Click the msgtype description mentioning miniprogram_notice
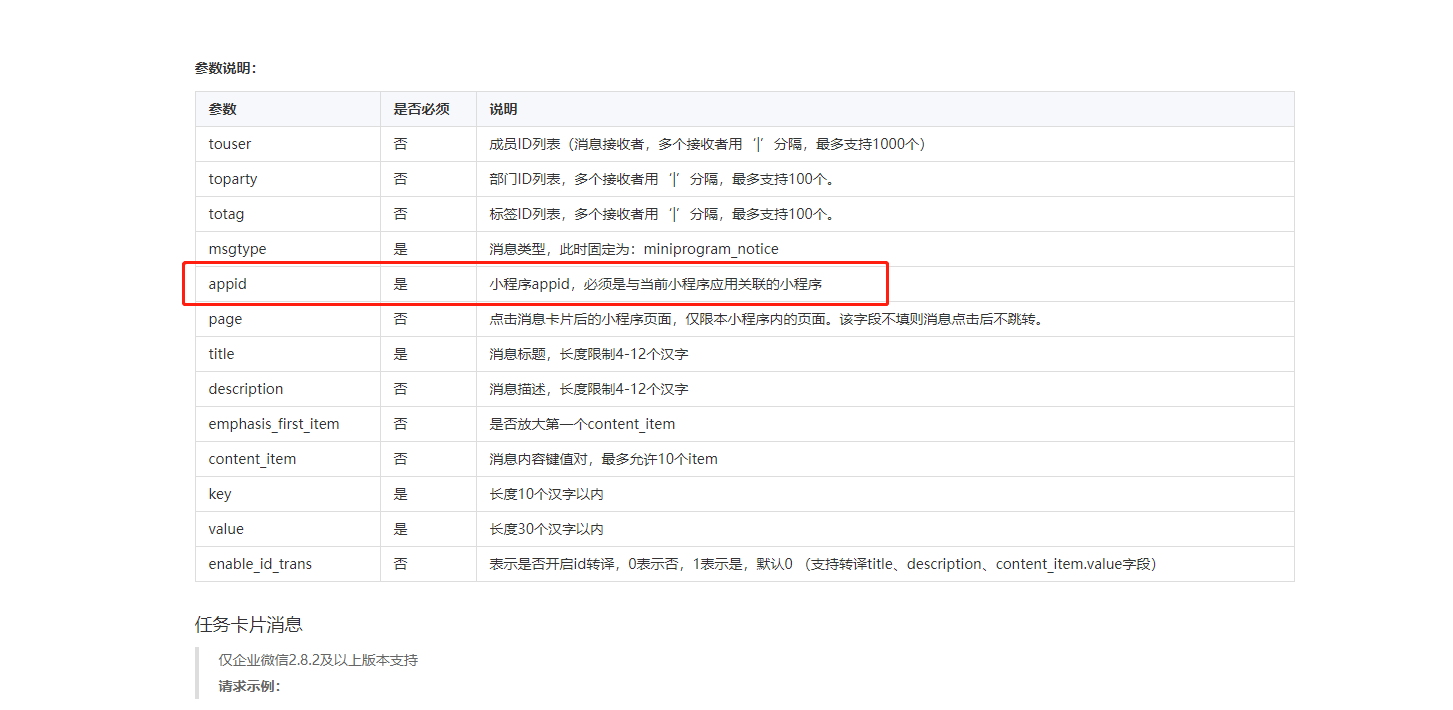Image resolution: width=1453 pixels, height=710 pixels. 634,249
